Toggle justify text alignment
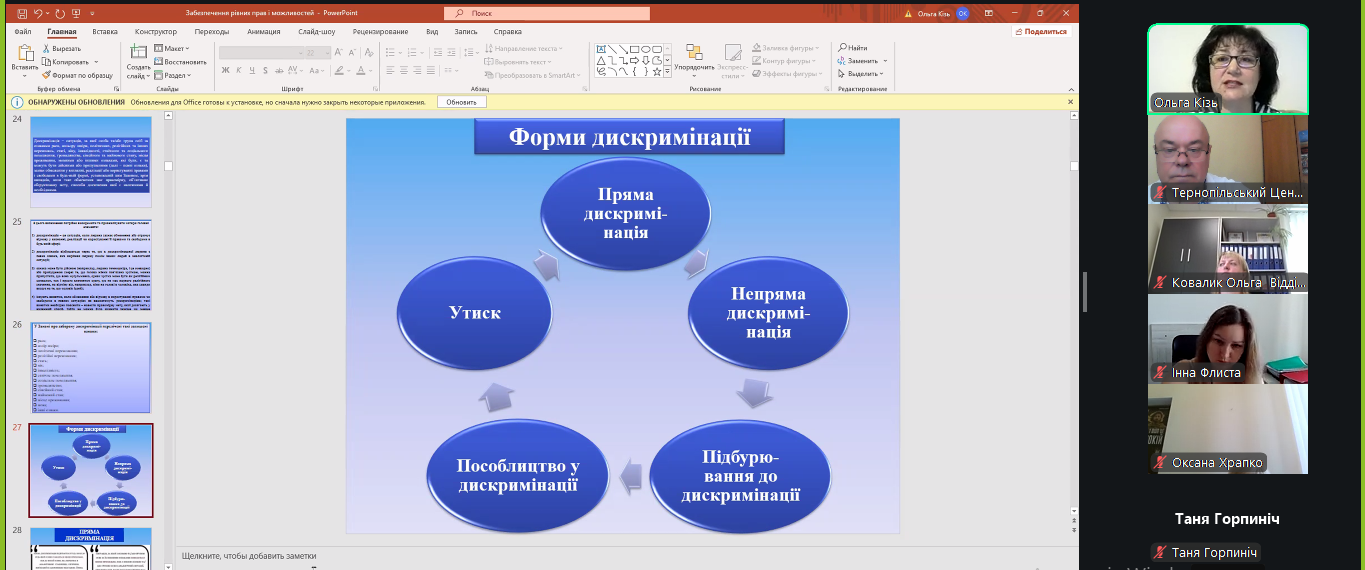This screenshot has width=1365, height=570. click(430, 70)
